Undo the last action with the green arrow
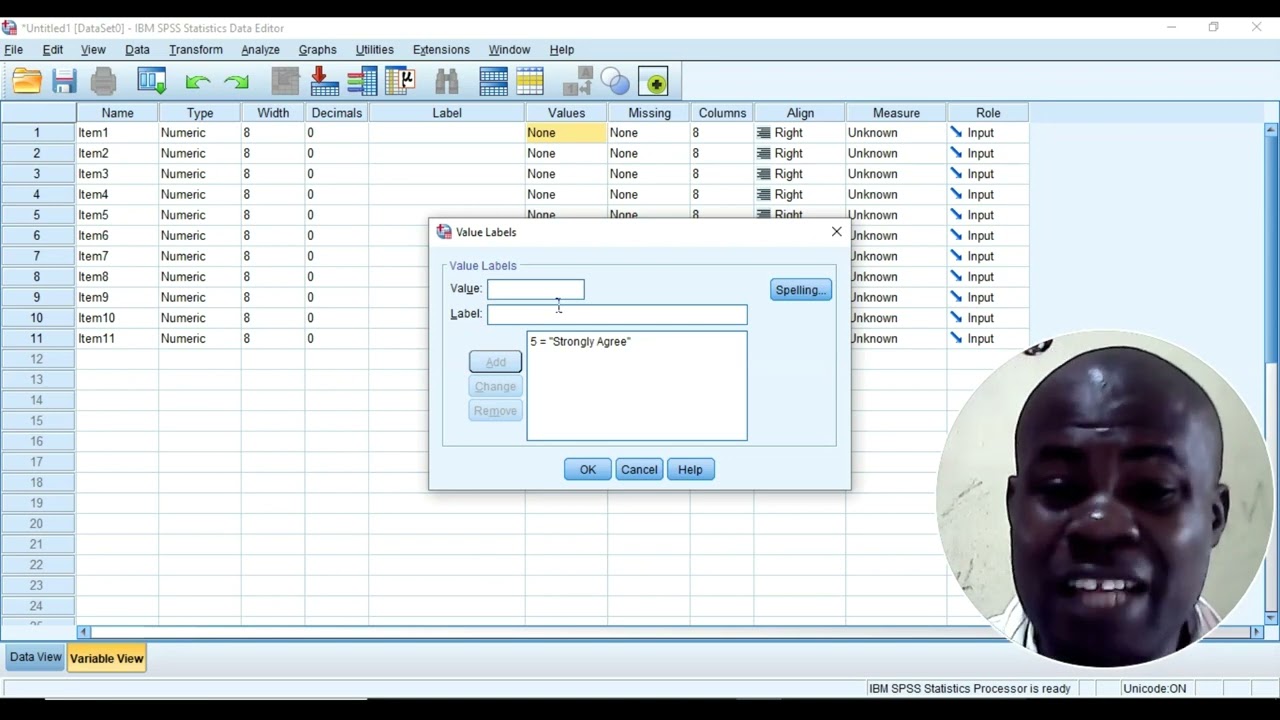The image size is (1280, 720). tap(198, 82)
